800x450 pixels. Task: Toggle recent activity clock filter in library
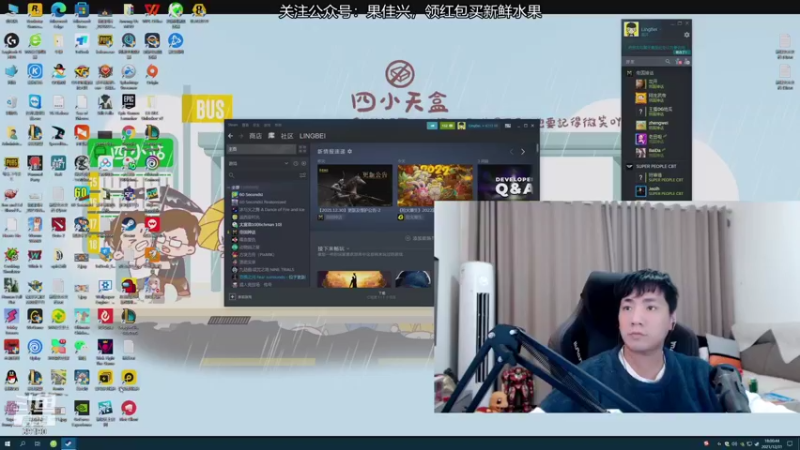tap(295, 163)
